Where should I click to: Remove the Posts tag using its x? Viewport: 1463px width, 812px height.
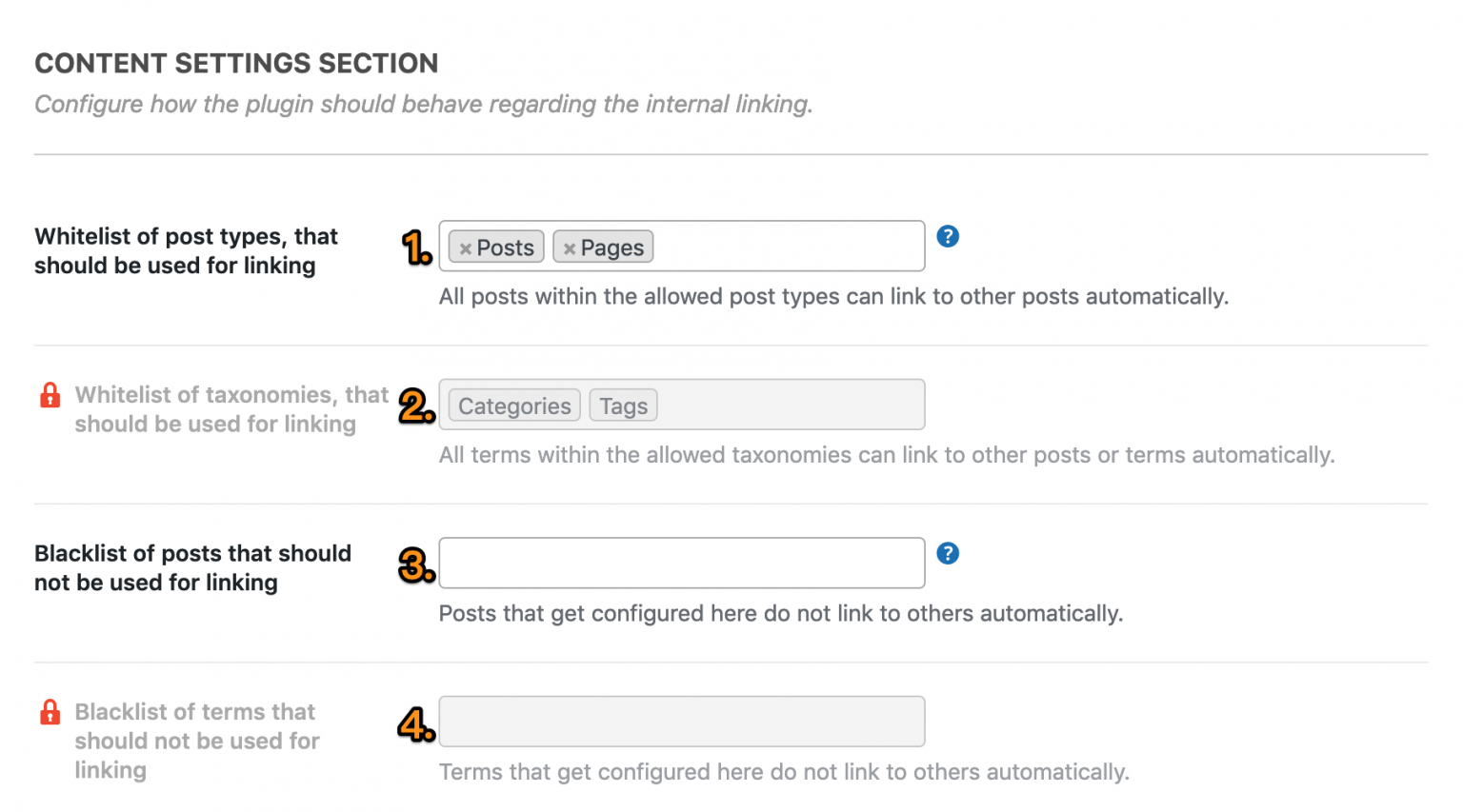pos(466,248)
